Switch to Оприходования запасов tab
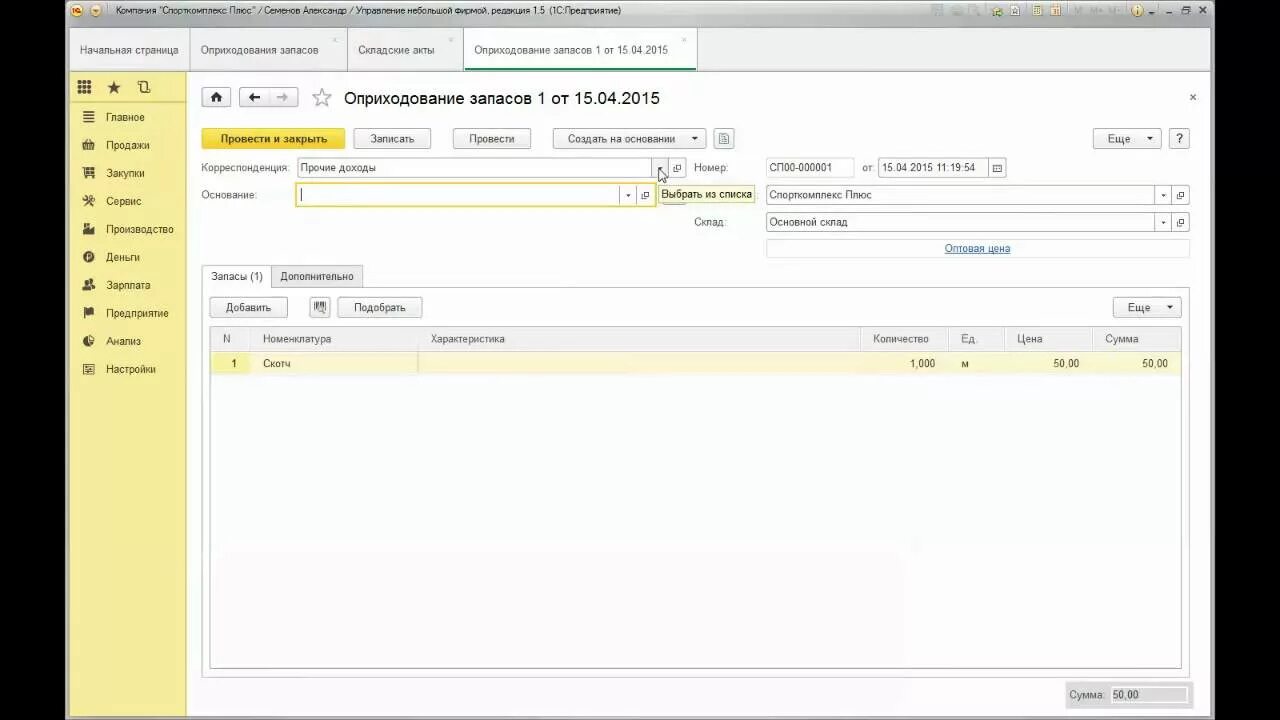The width and height of the screenshot is (1280, 720). (268, 50)
